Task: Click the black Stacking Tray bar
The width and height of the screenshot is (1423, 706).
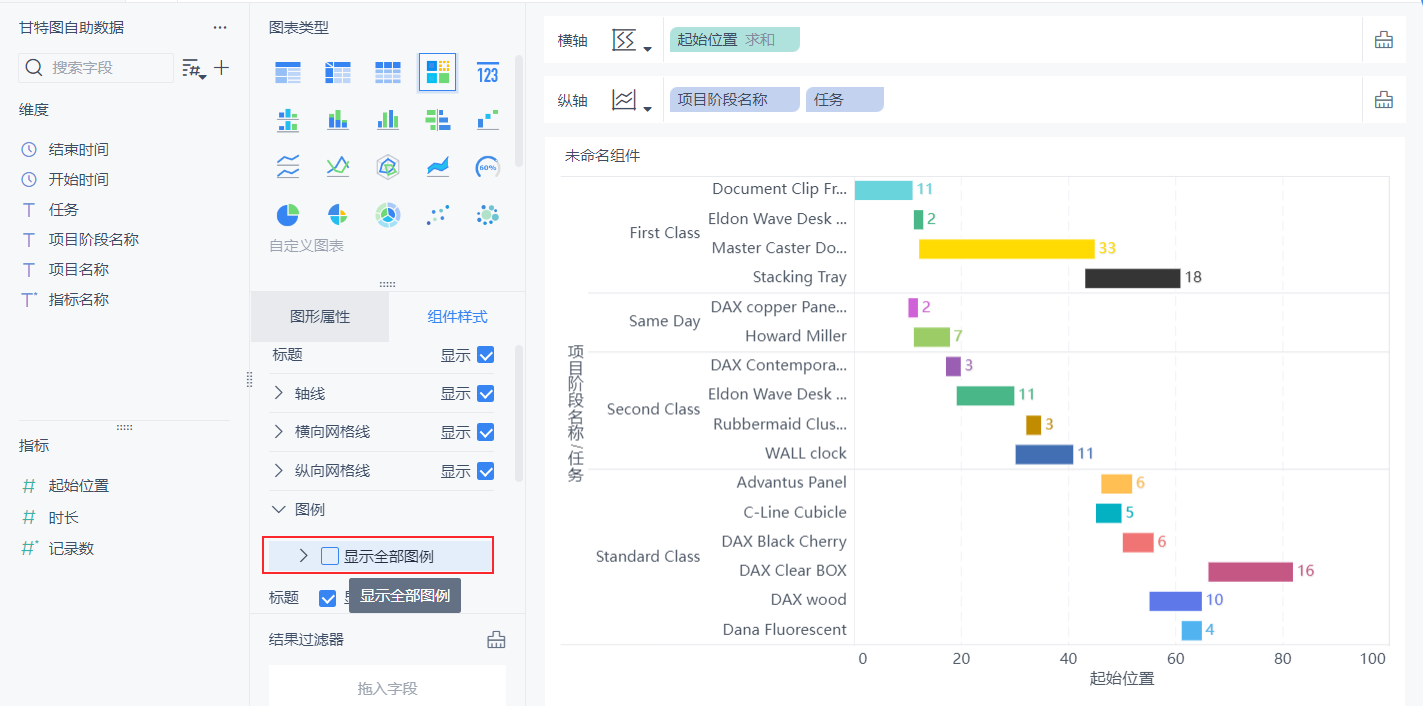Action: (1133, 278)
